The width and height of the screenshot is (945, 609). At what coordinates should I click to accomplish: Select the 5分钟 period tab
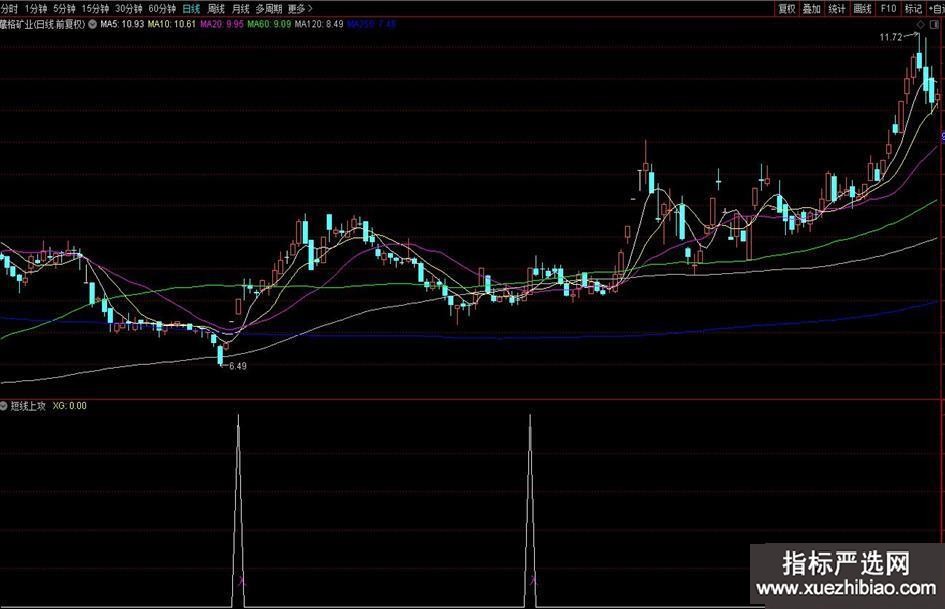[64, 9]
